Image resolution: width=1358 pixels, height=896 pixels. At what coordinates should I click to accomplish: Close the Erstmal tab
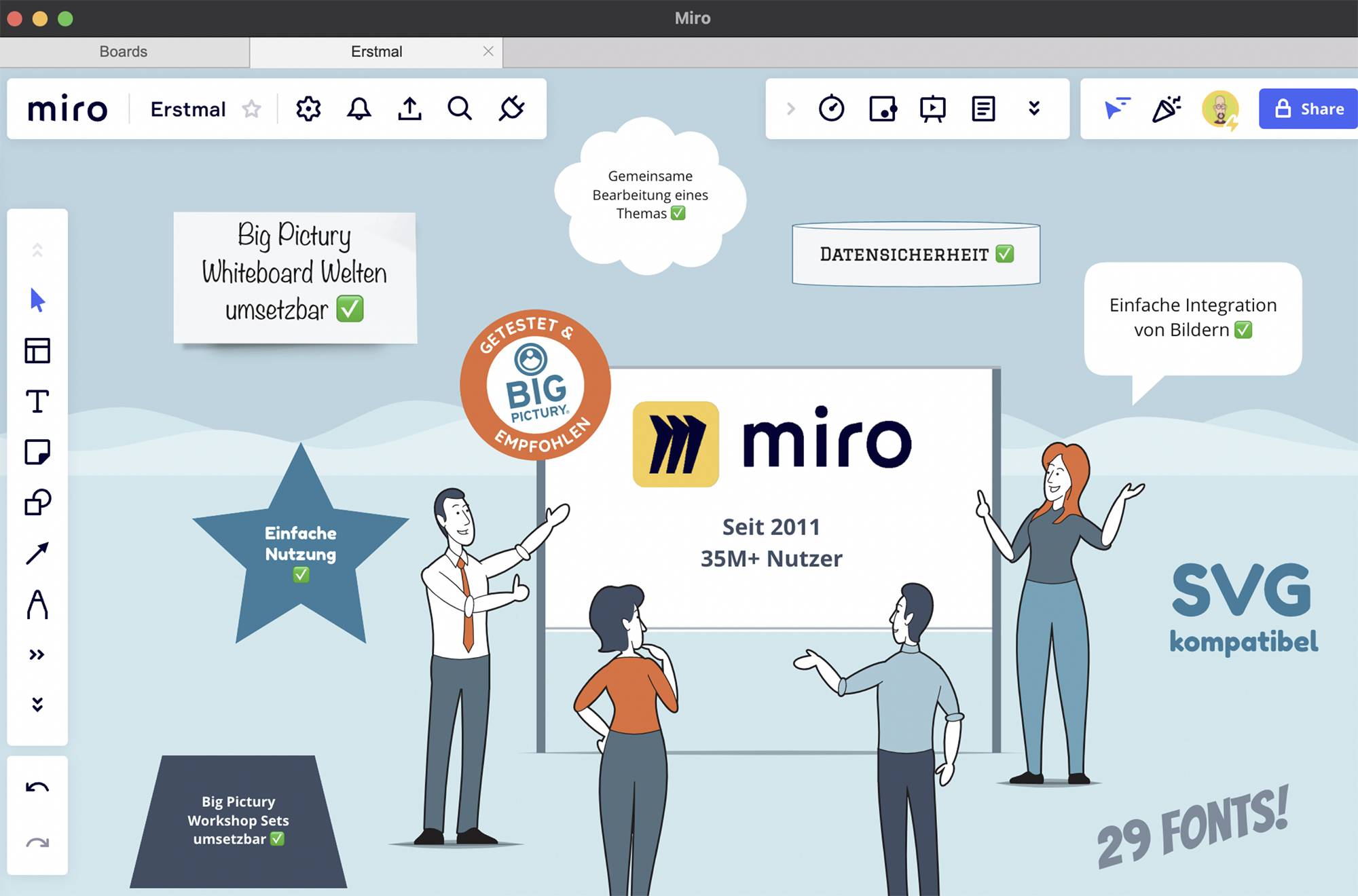coord(488,52)
